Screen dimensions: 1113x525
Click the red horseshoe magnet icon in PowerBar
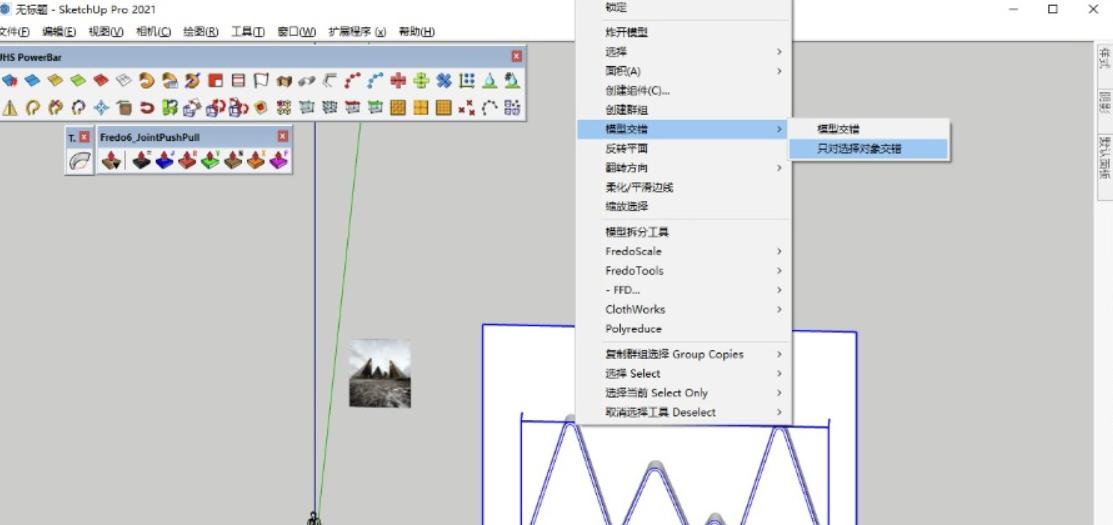click(x=147, y=107)
